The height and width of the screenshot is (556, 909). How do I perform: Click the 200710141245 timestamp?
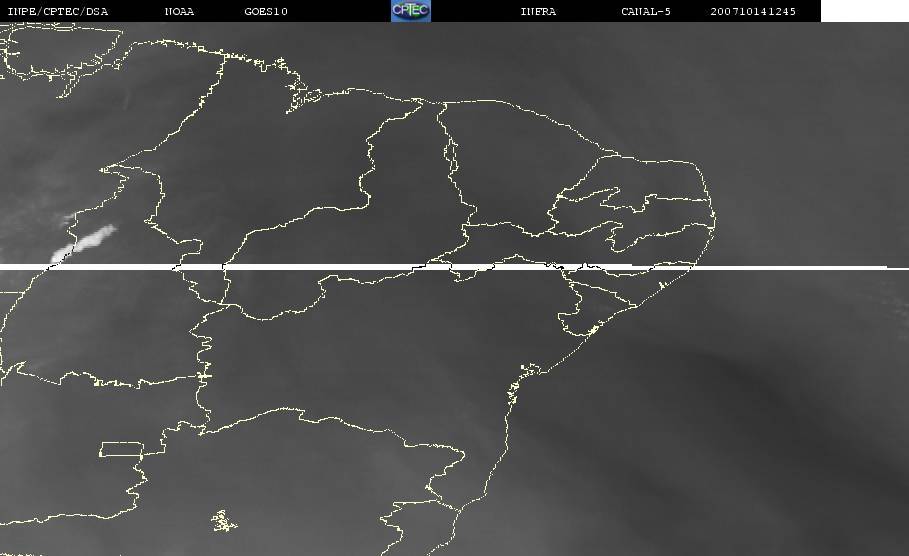click(753, 12)
